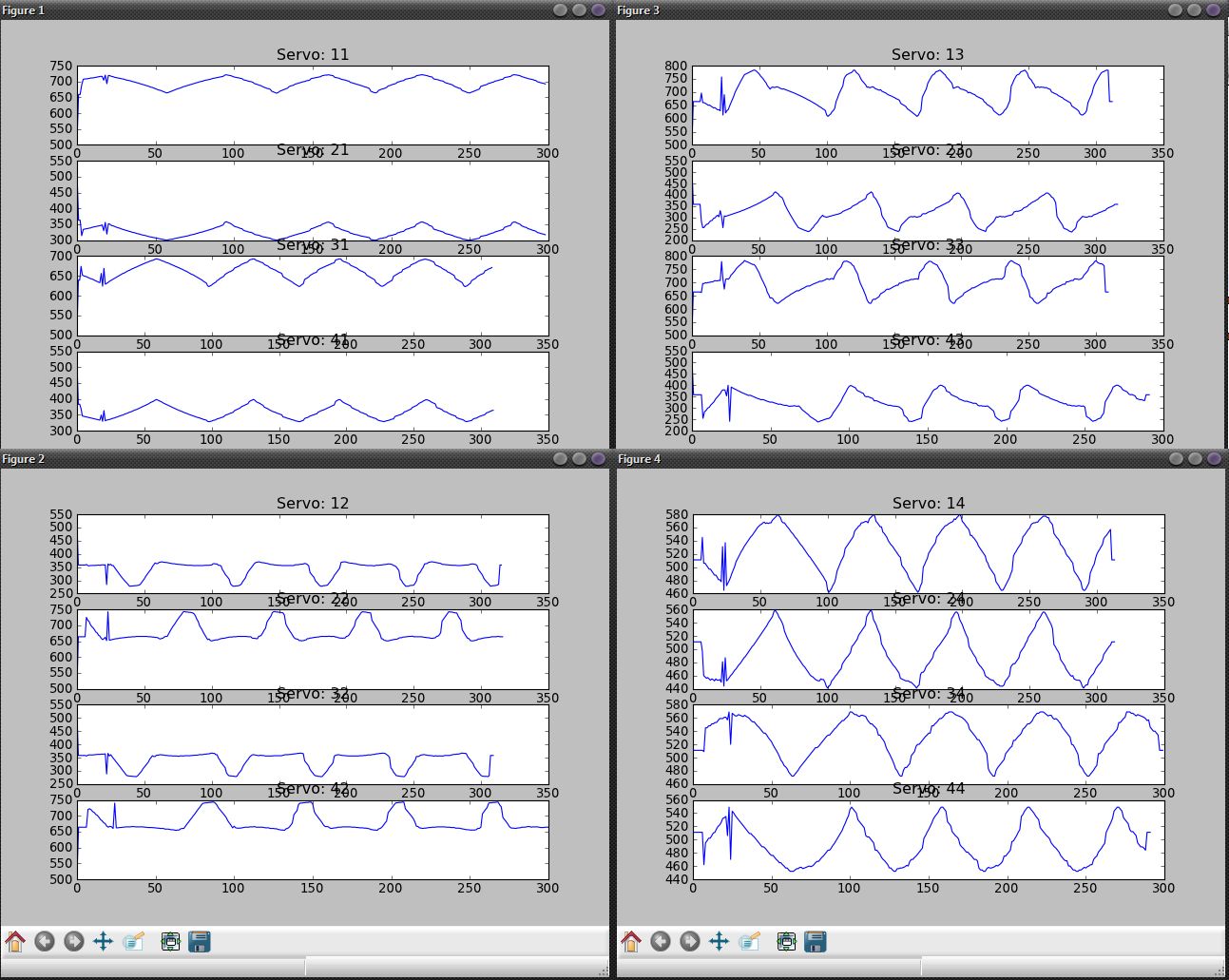Click the 'Servo: 14' plot title
1229x980 pixels.
tap(928, 504)
